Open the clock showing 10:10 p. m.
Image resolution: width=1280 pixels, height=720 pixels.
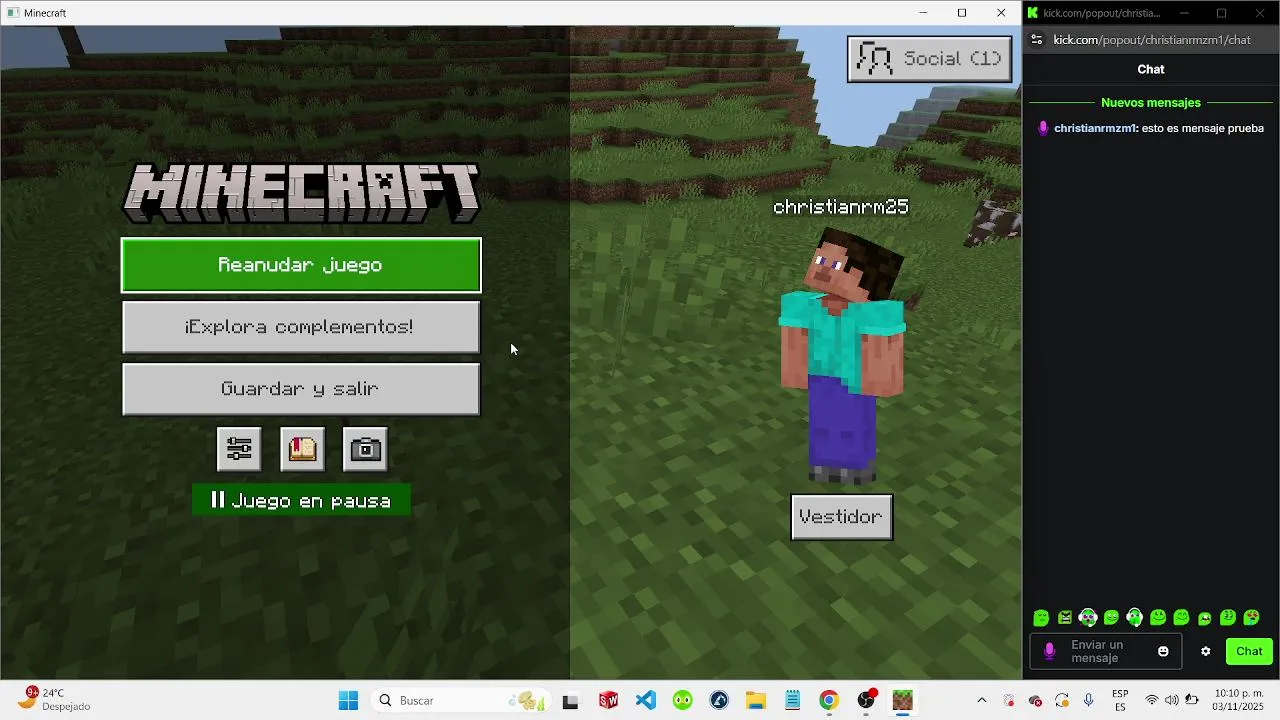click(1238, 701)
